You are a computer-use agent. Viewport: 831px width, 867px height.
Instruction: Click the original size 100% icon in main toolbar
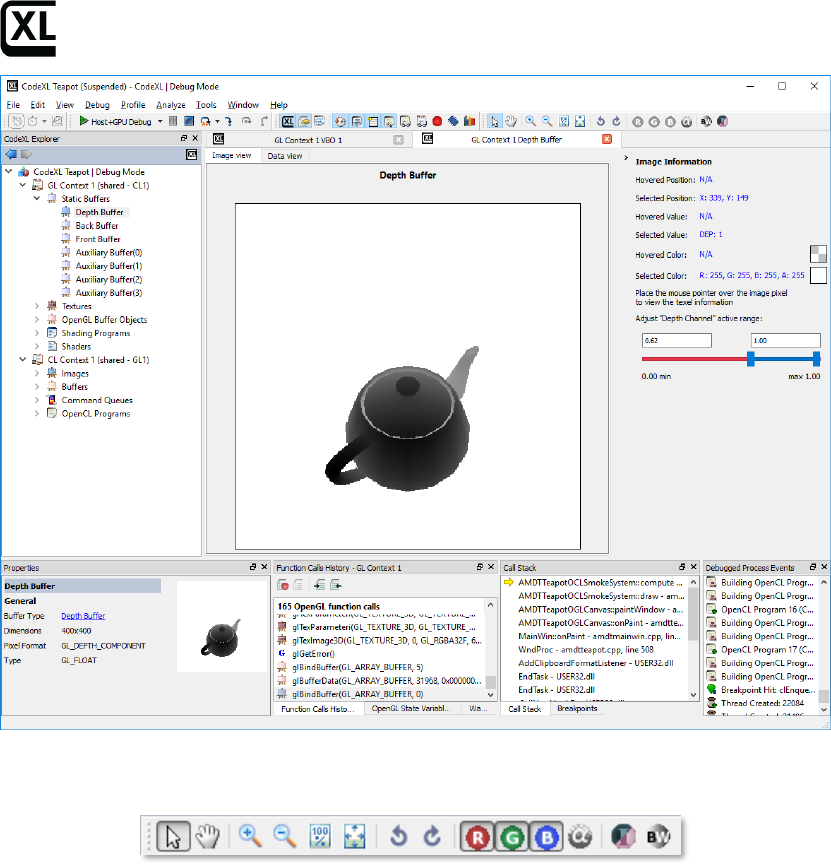click(564, 121)
